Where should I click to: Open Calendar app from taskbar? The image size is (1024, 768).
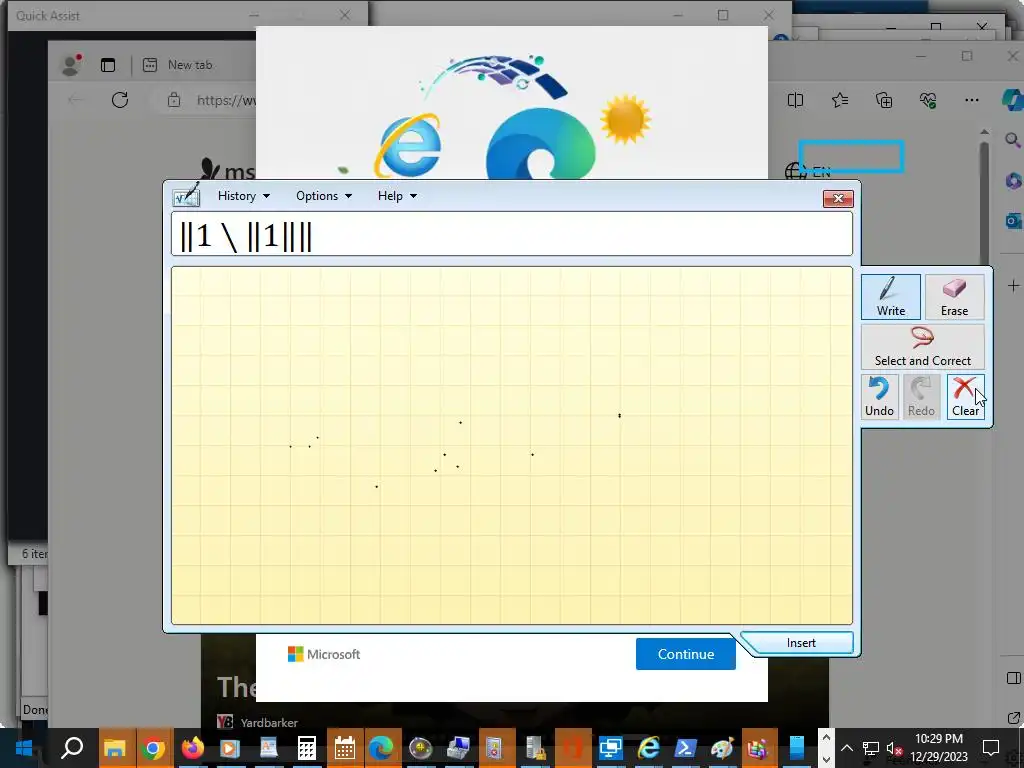coord(344,748)
